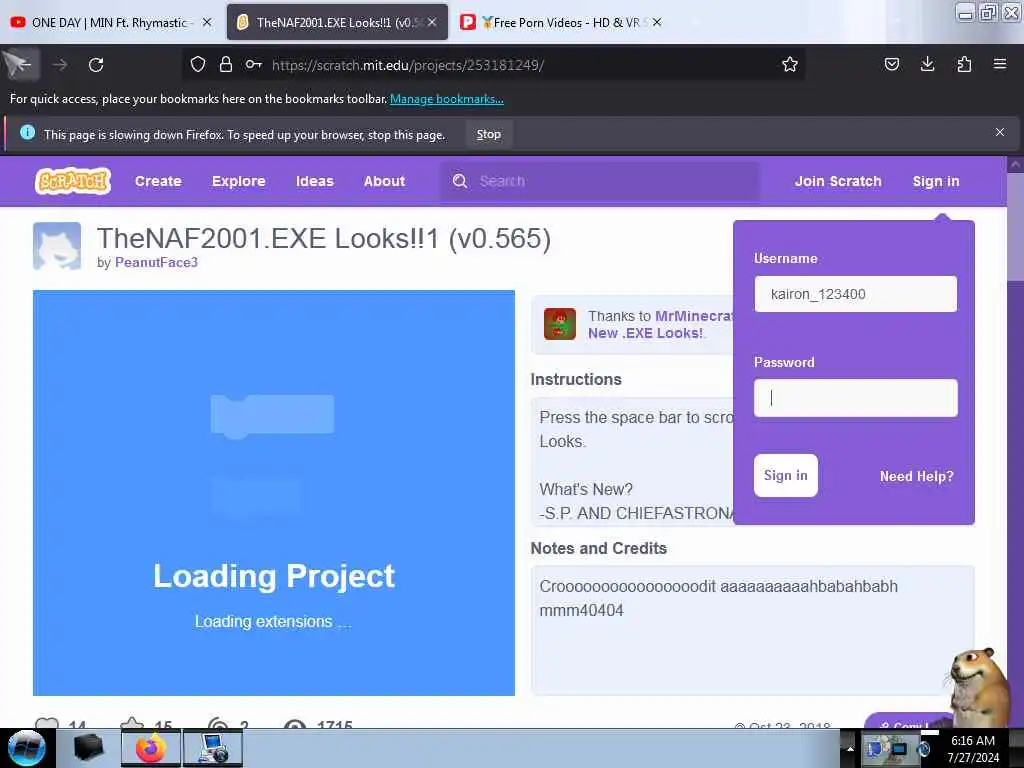The image size is (1024, 768).
Task: Close the third browser tab
Action: tap(657, 22)
